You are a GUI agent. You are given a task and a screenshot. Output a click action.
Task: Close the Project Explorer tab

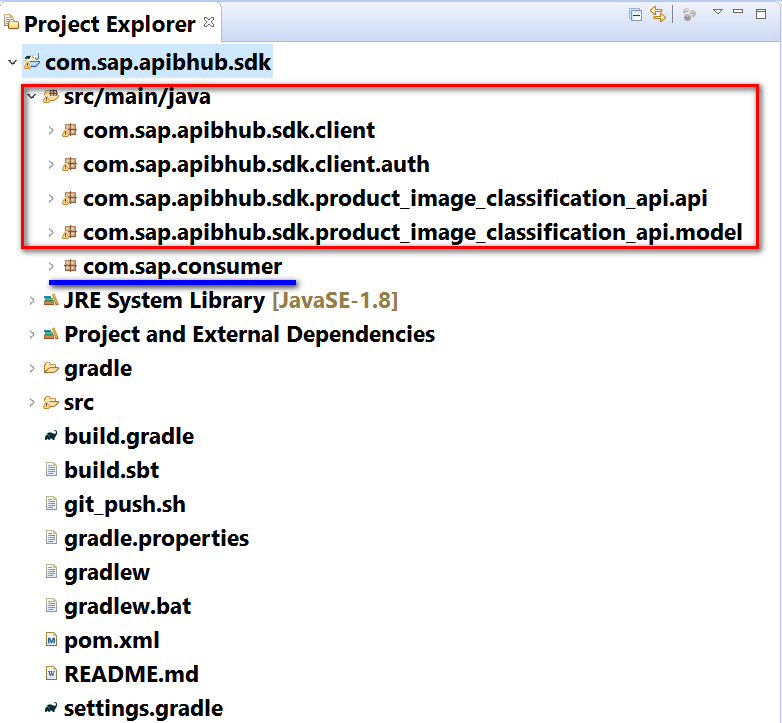[209, 22]
